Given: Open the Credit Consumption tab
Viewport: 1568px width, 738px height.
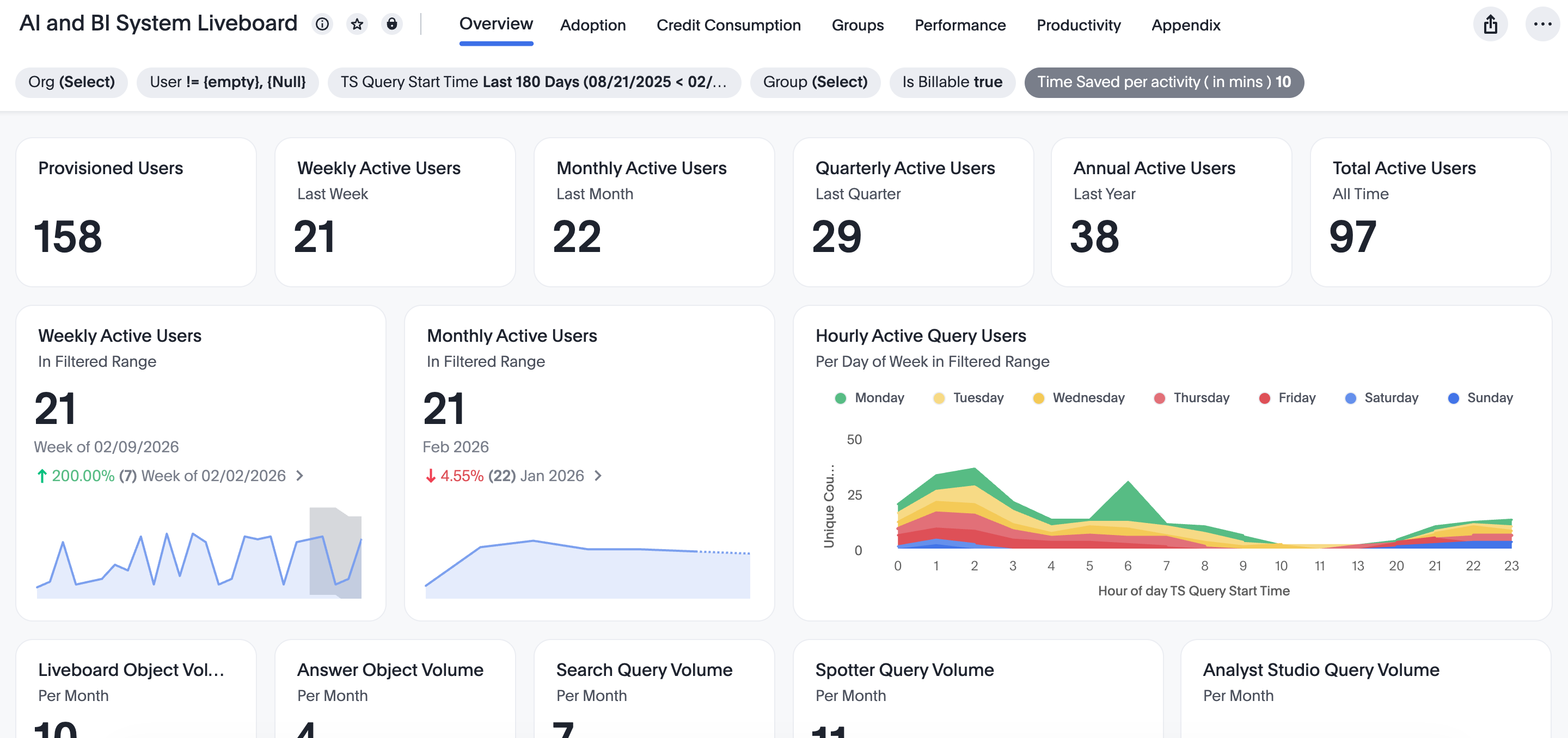Looking at the screenshot, I should click(728, 25).
